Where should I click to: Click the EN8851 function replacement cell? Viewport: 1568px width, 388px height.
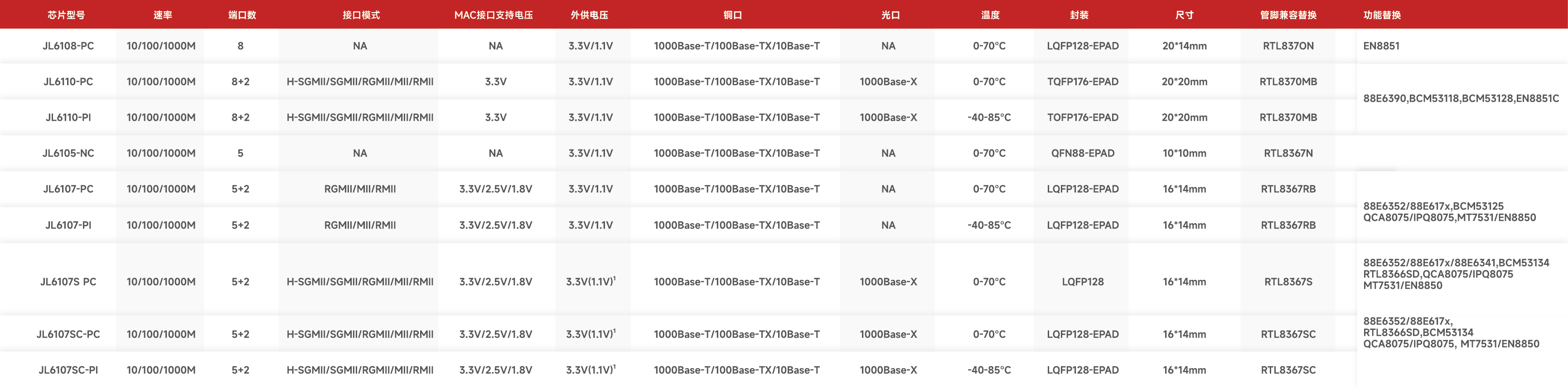click(x=1381, y=46)
